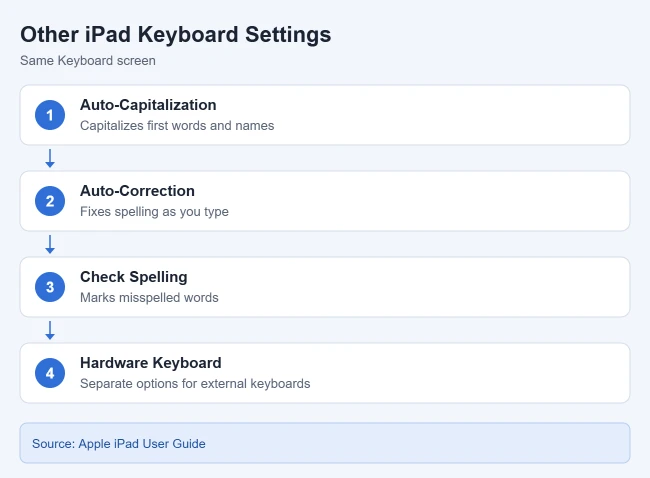
Task: Click the 'Source: Apple iPad User Guide' note
Action: click(x=325, y=443)
